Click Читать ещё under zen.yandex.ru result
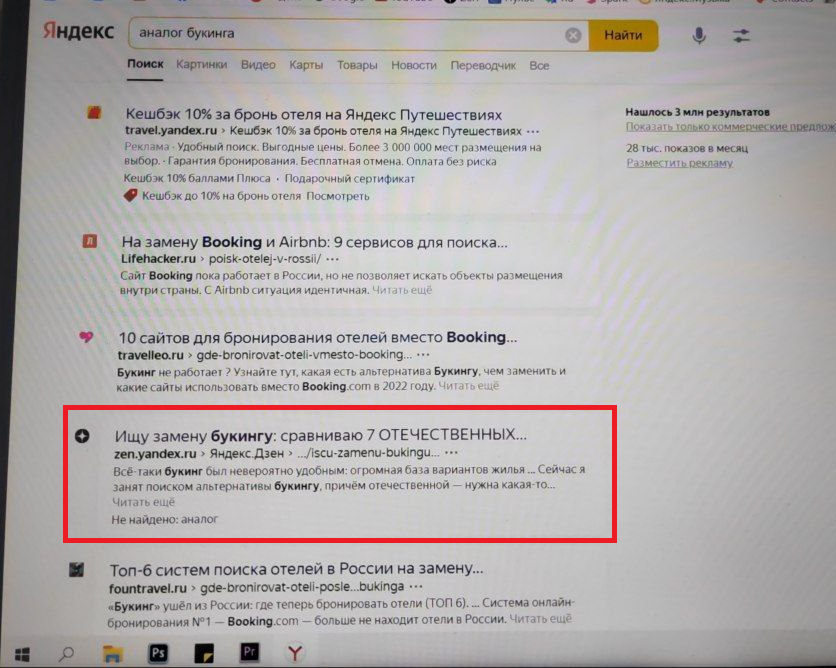836x668 pixels. coord(143,502)
